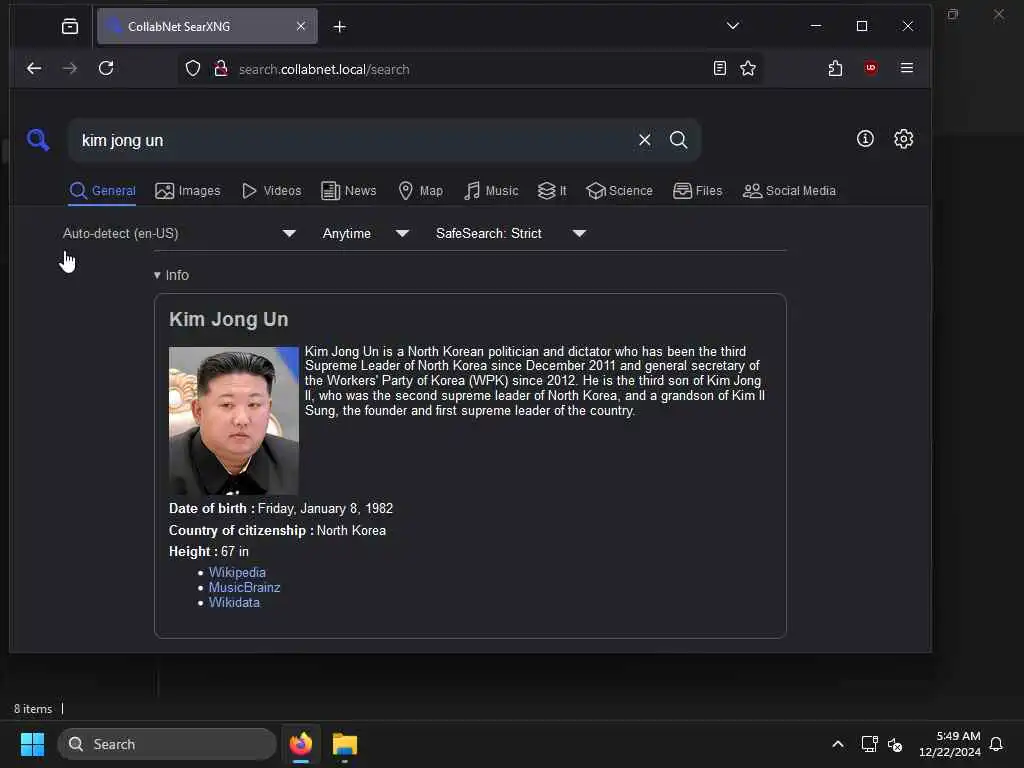Open the Anytime time range dropdown
1024x768 pixels.
pos(366,233)
